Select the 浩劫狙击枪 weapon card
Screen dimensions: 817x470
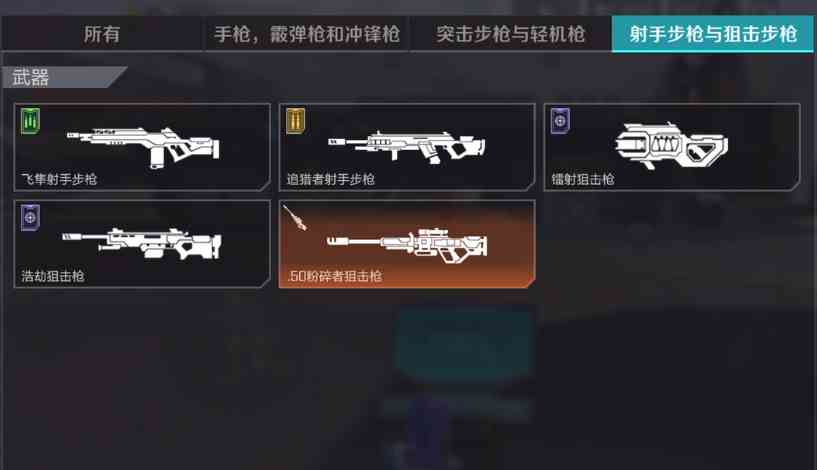pyautogui.click(x=142, y=244)
